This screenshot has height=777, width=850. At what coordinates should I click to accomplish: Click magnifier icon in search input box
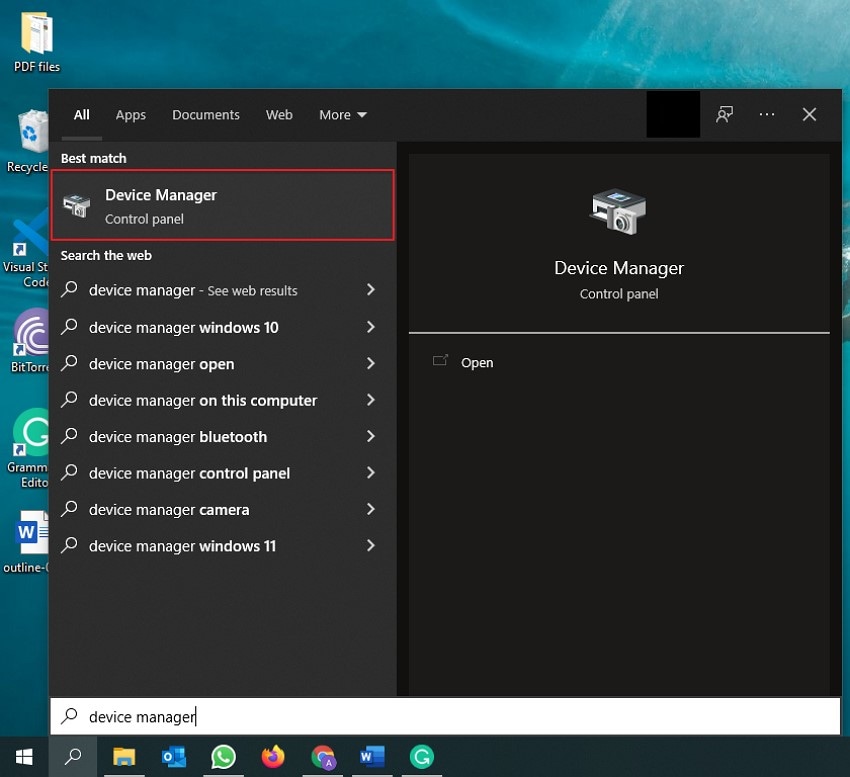click(69, 716)
